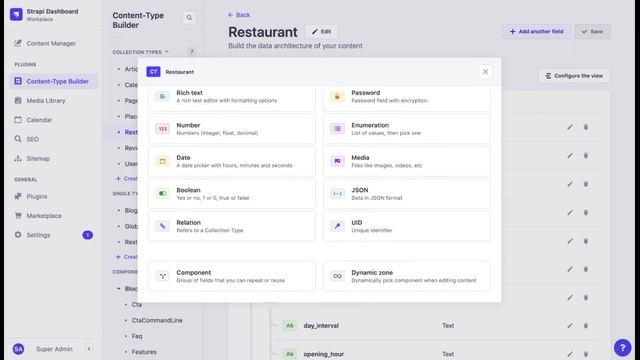Select the Cta component
The width and height of the screenshot is (640, 360).
click(x=137, y=304)
